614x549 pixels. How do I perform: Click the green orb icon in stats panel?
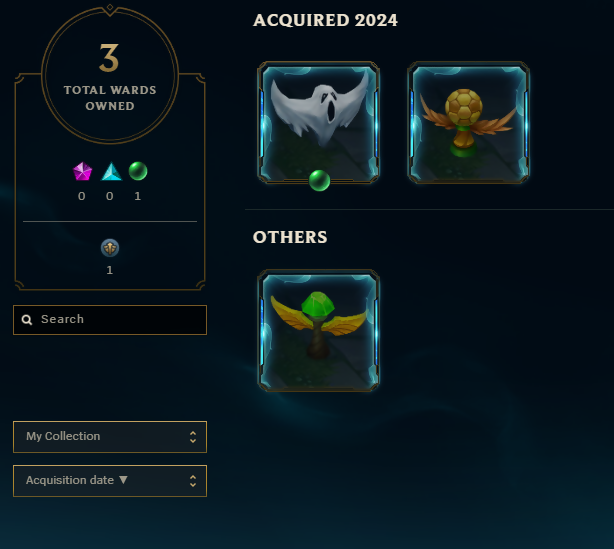coord(138,171)
